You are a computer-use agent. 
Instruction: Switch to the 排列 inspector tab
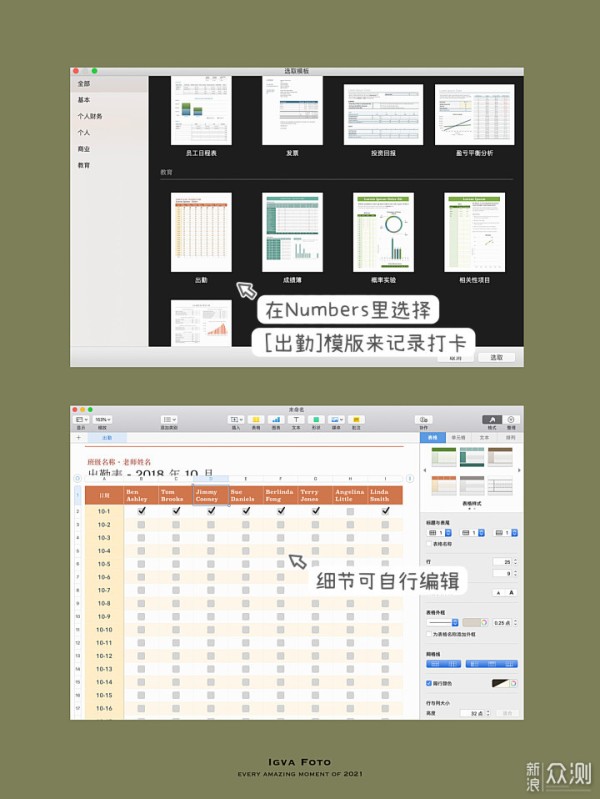pos(510,437)
